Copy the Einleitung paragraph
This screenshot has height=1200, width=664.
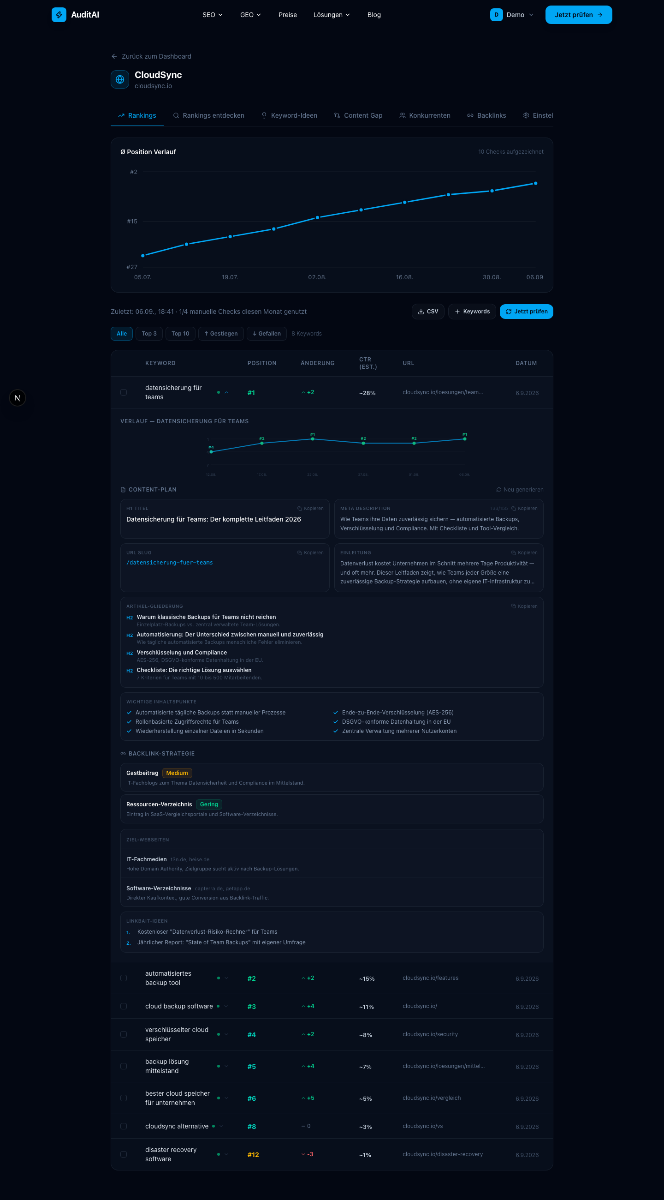(523, 551)
